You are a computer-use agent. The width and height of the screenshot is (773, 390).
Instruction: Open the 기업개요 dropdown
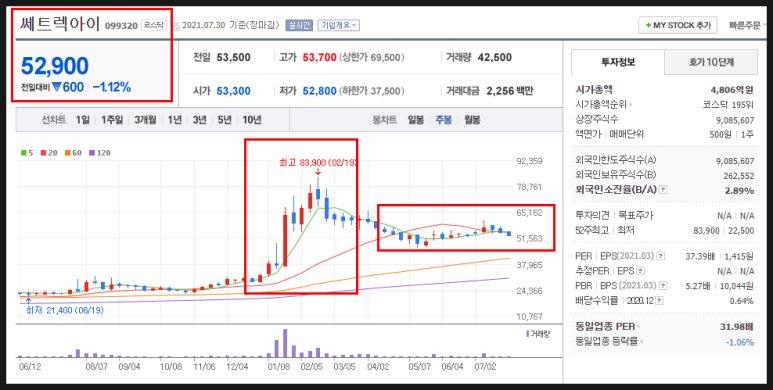[339, 25]
